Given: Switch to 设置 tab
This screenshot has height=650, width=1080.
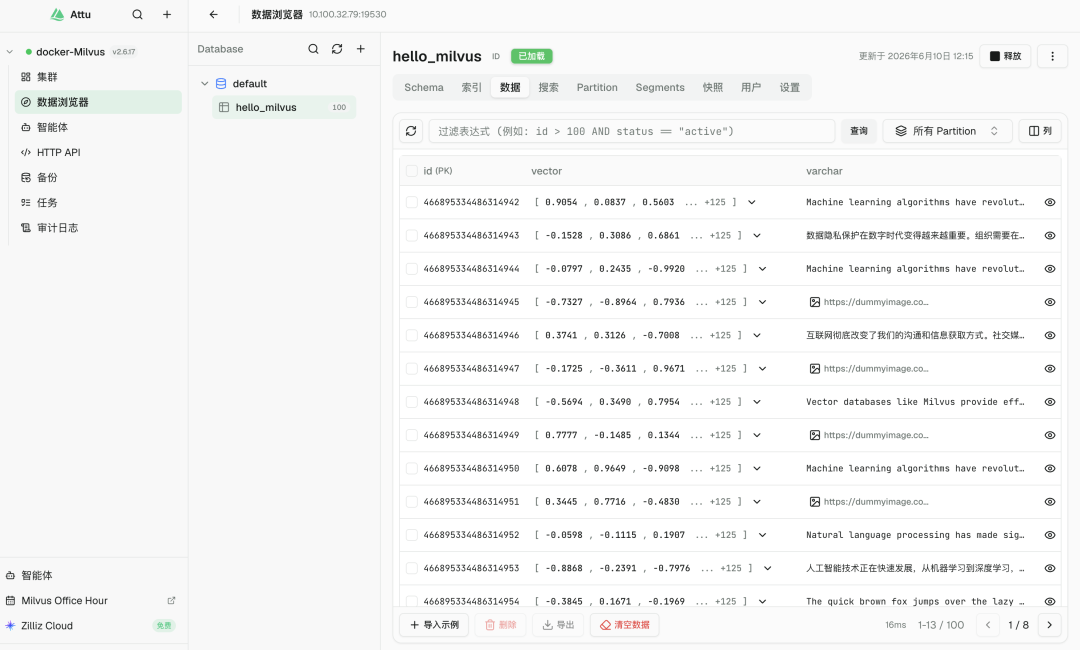Looking at the screenshot, I should (789, 87).
